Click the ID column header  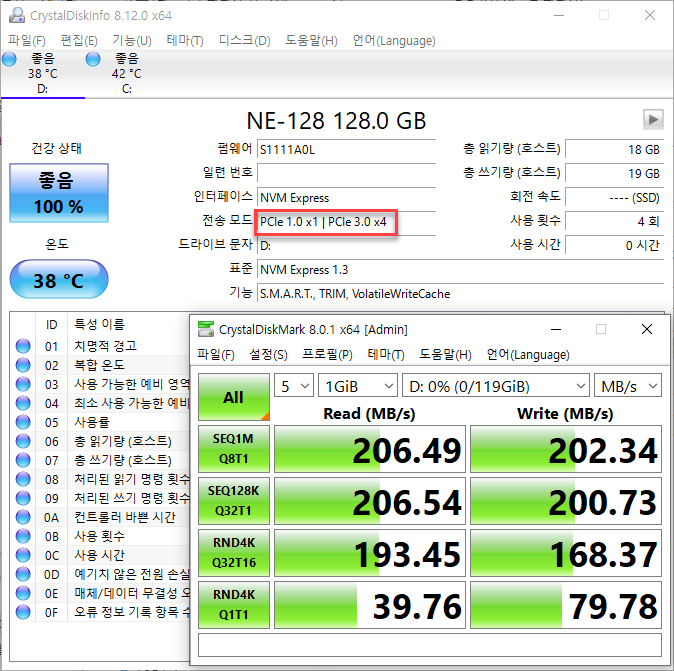tap(51, 324)
